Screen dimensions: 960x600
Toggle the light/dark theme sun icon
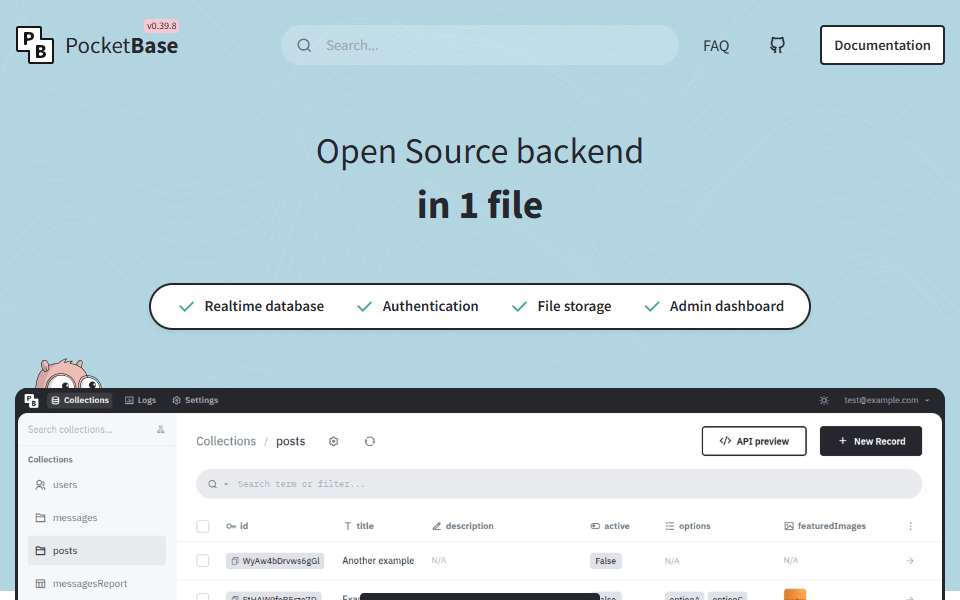pos(824,400)
